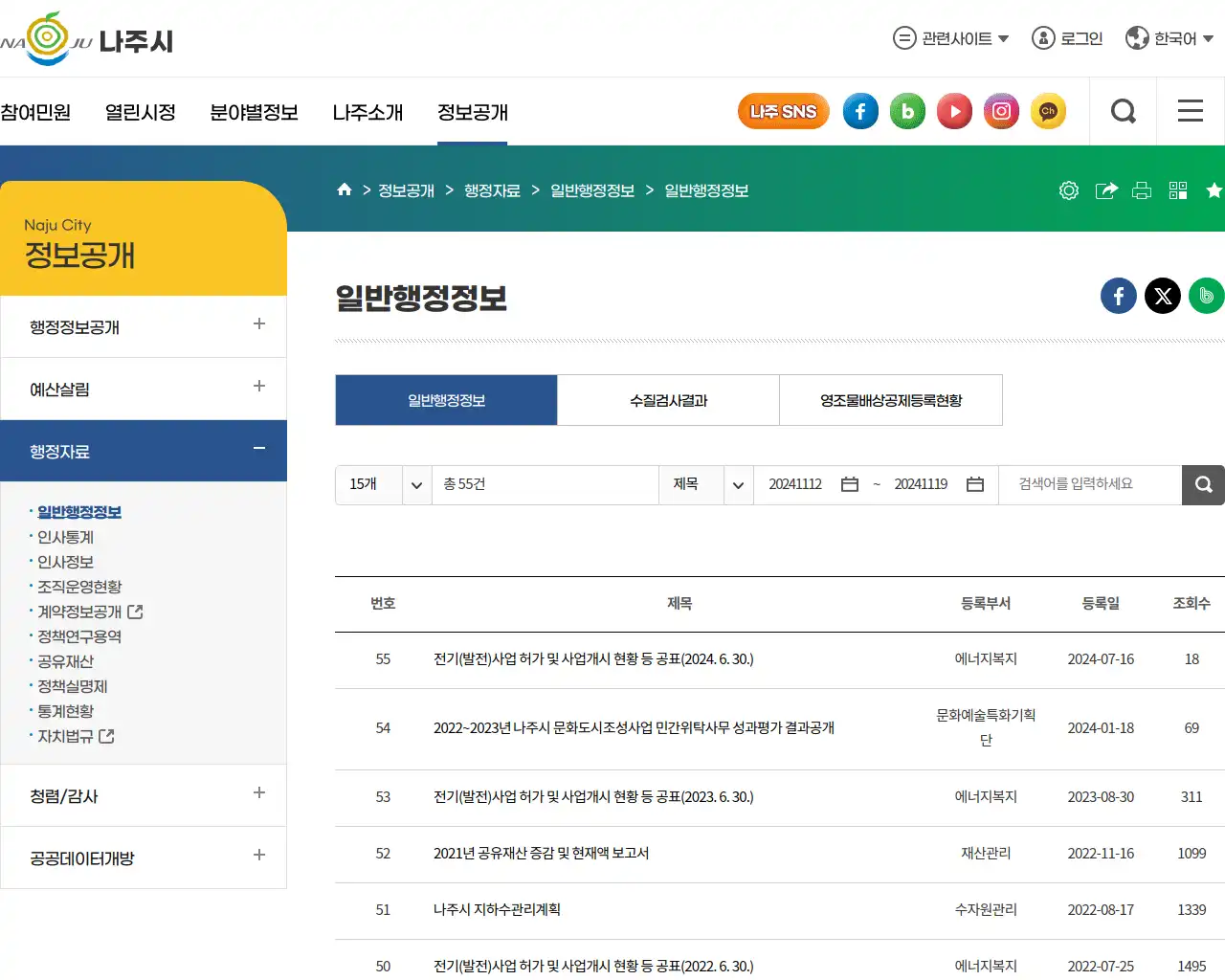Open Naju Facebook from header SNS icons
1225x980 pixels.
(x=860, y=111)
